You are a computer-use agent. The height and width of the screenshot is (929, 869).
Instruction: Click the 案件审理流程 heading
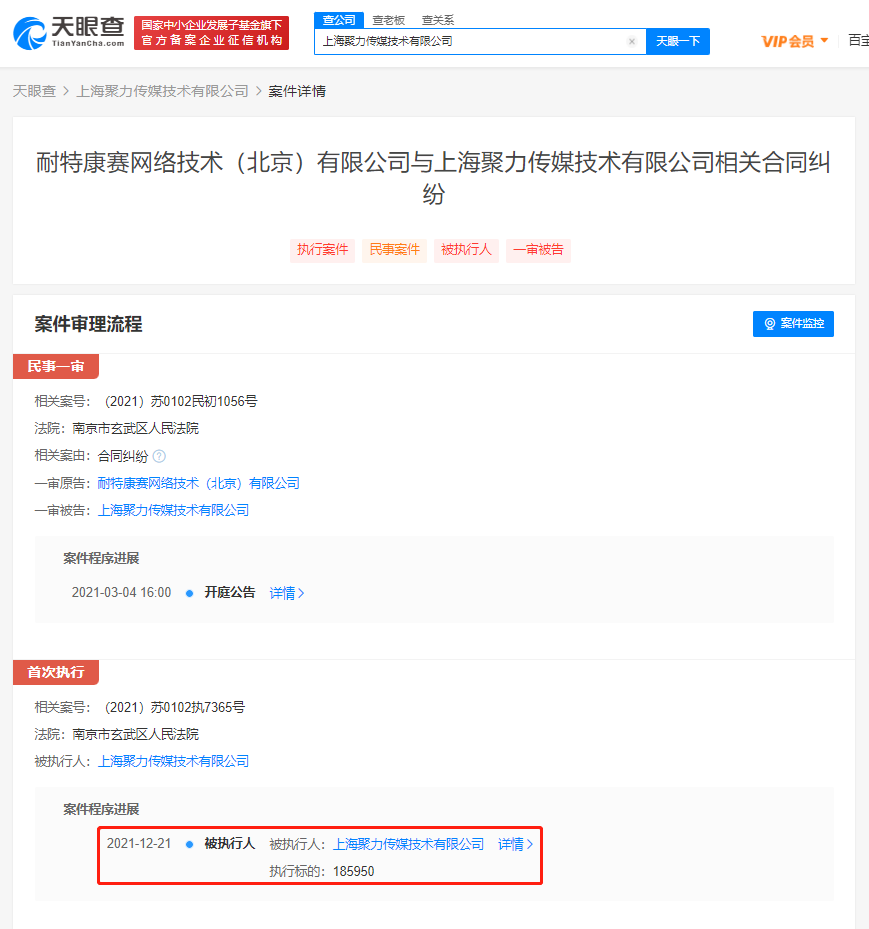click(x=88, y=324)
